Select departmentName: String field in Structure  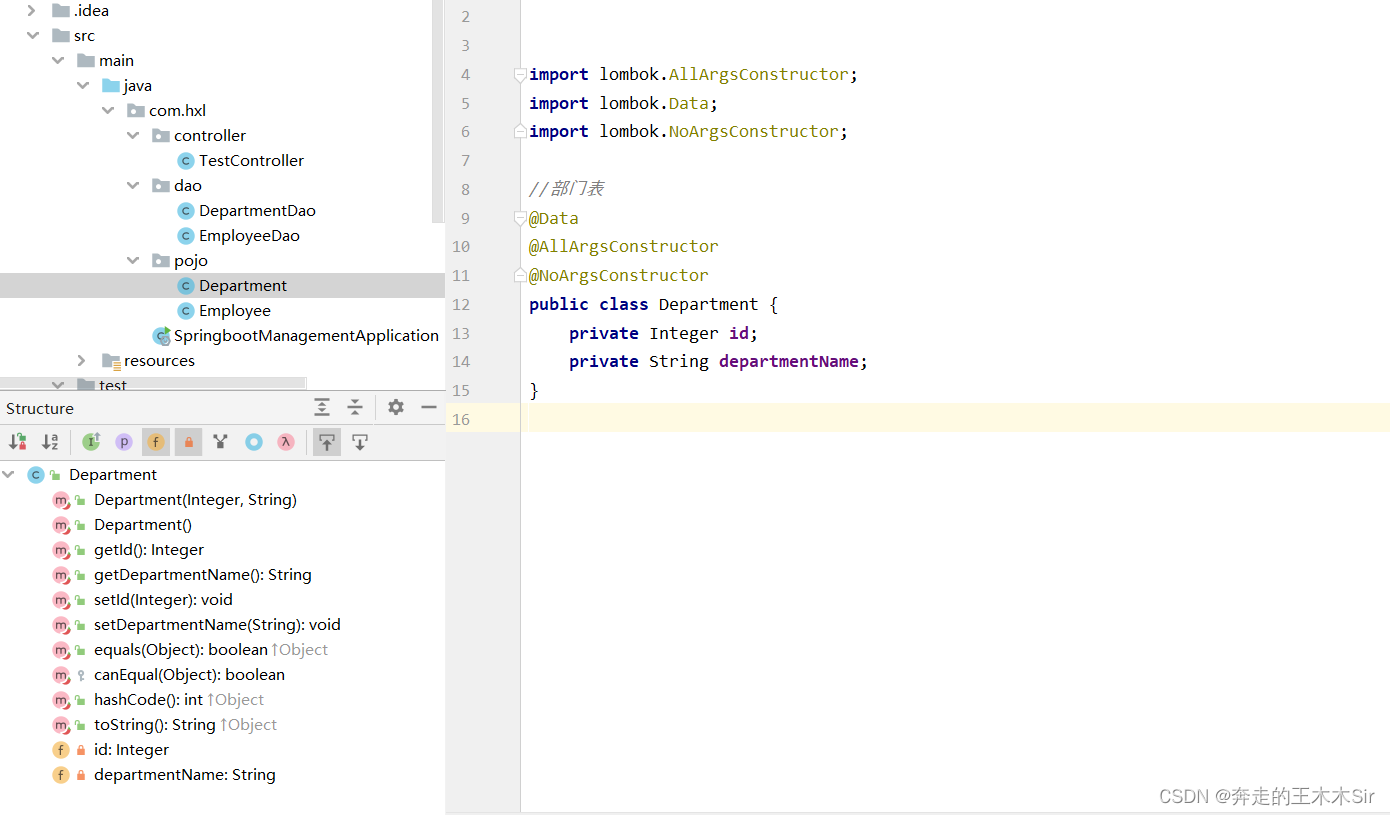(185, 775)
